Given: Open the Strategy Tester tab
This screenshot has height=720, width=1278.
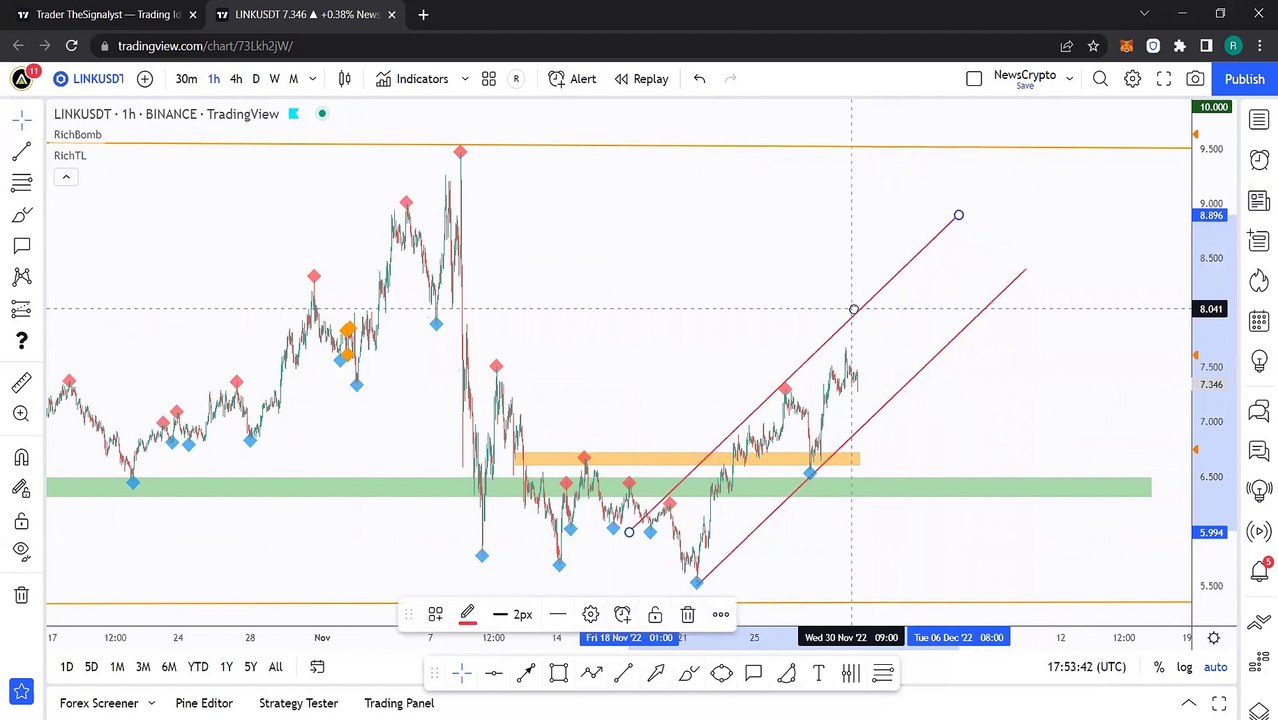Looking at the screenshot, I should [298, 703].
